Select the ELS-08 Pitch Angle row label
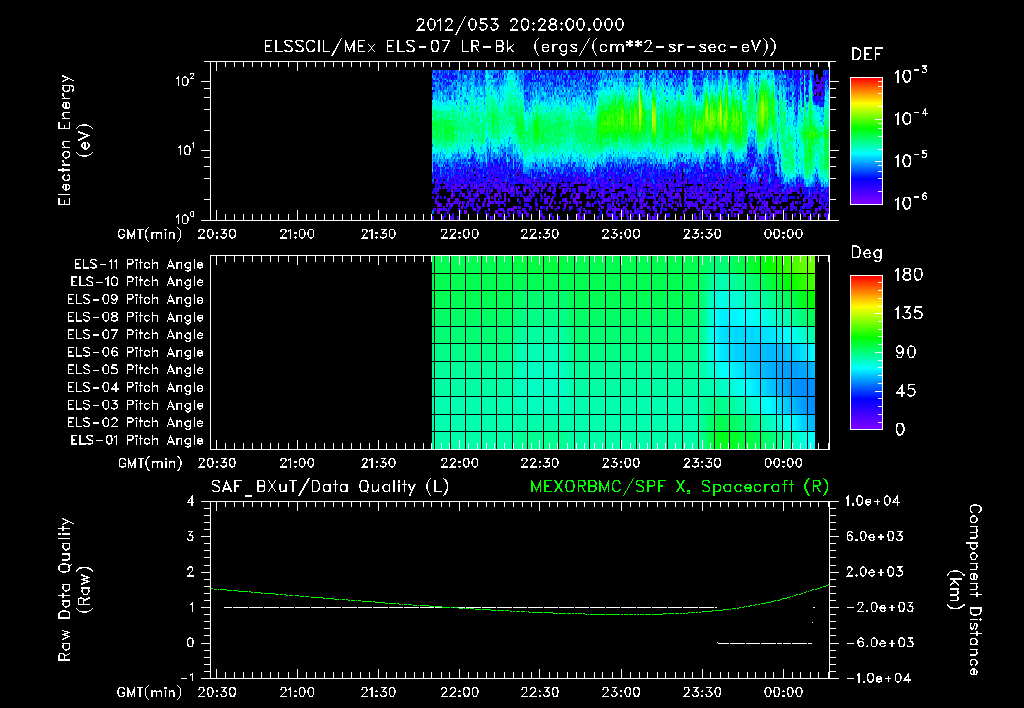The width and height of the screenshot is (1024, 708). coord(136,317)
